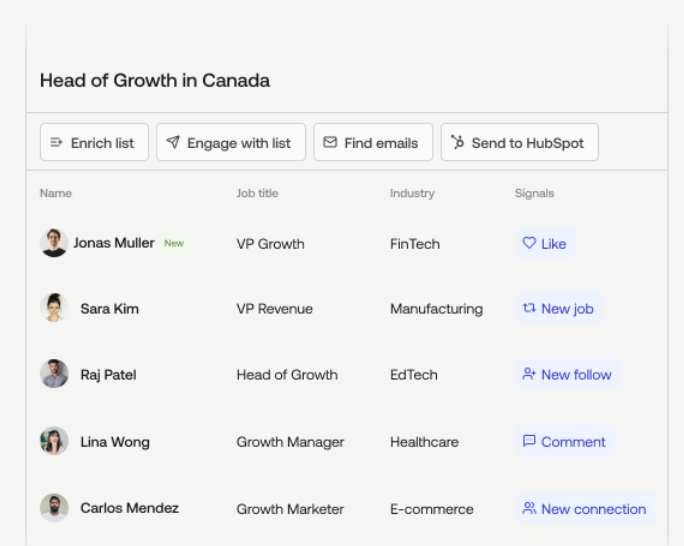Click the HubSpot logo icon
This screenshot has width=684, height=546.
(x=457, y=142)
